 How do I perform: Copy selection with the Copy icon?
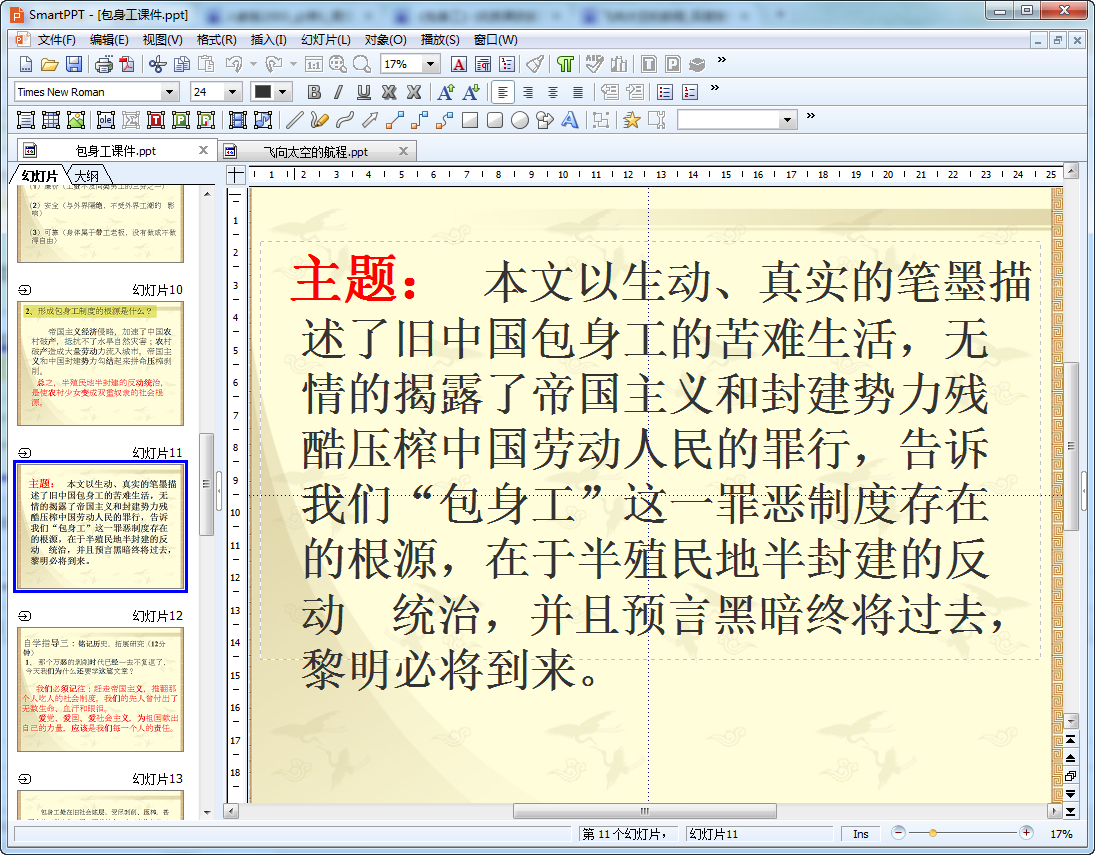(x=182, y=65)
